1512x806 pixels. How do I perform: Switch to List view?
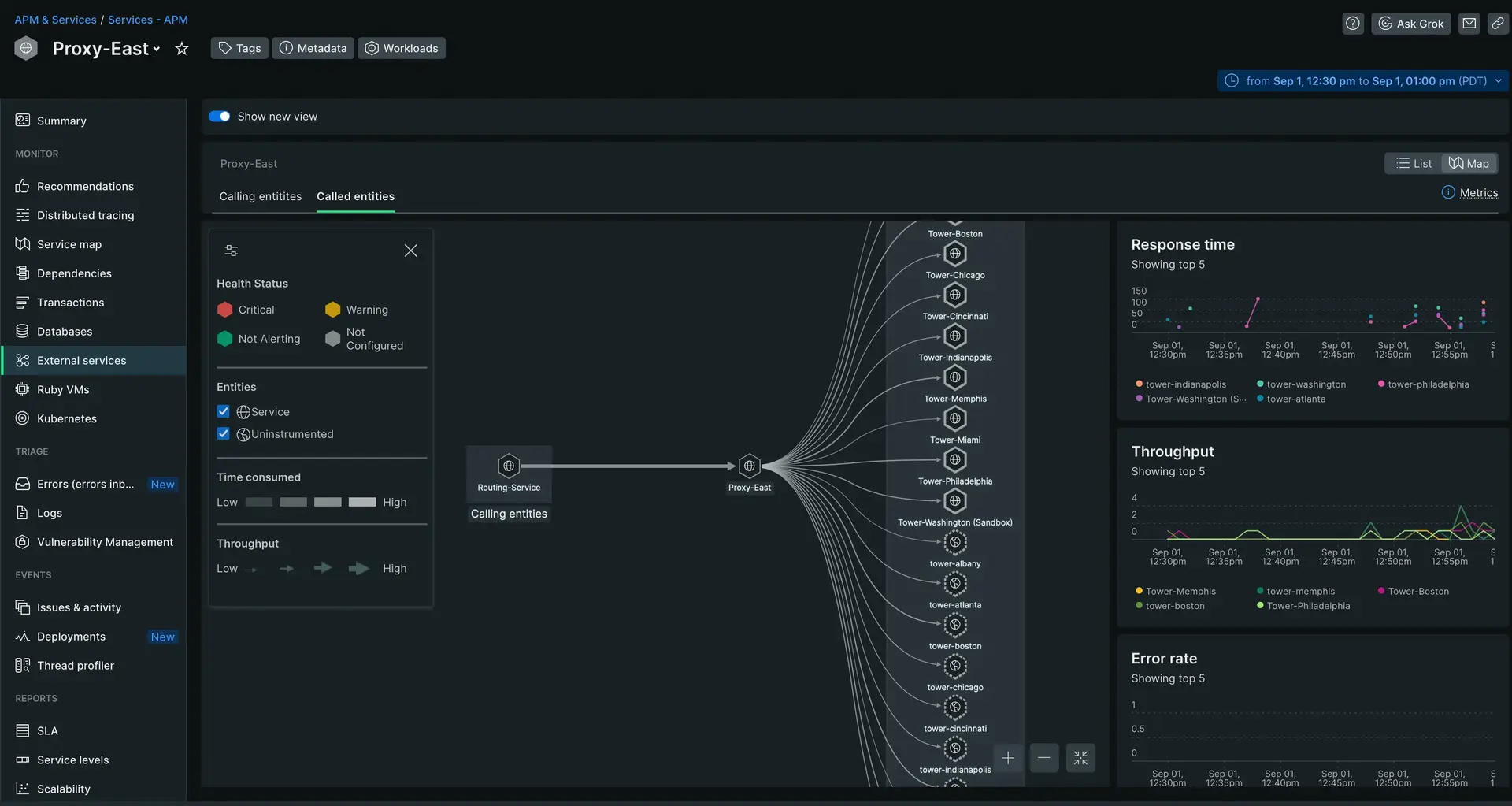[1414, 164]
